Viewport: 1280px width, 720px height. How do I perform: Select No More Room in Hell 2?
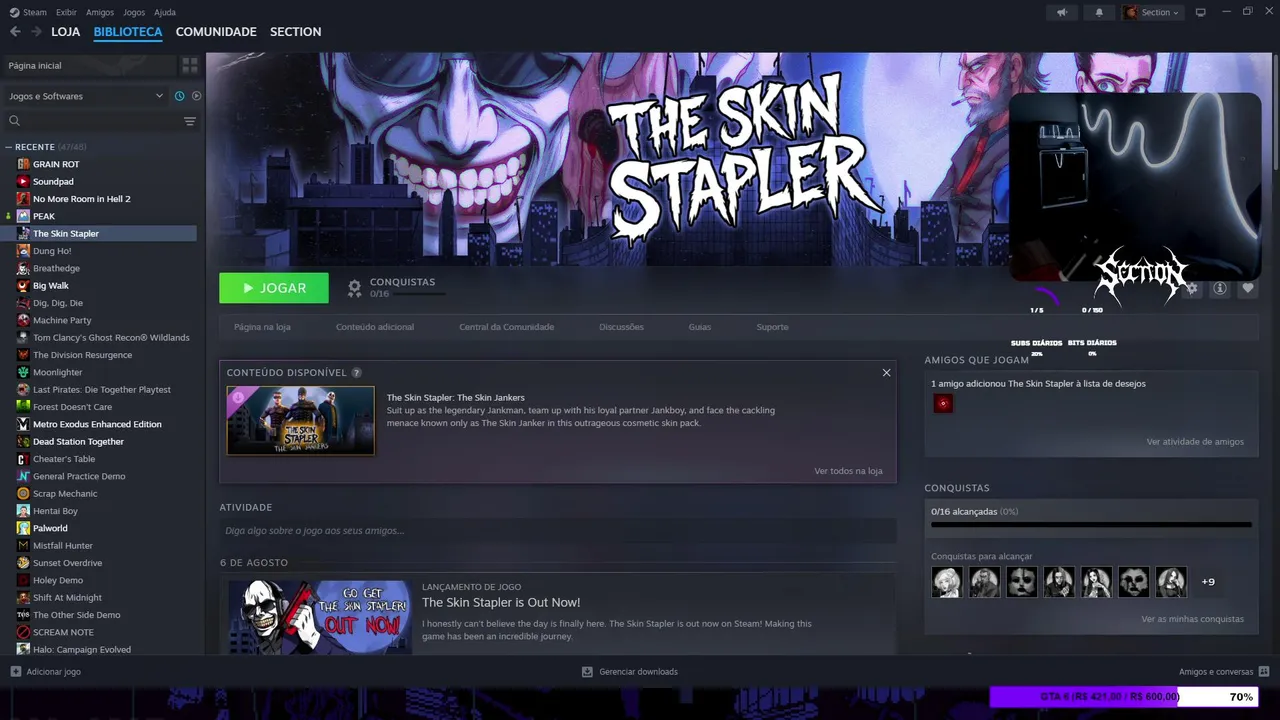81,199
